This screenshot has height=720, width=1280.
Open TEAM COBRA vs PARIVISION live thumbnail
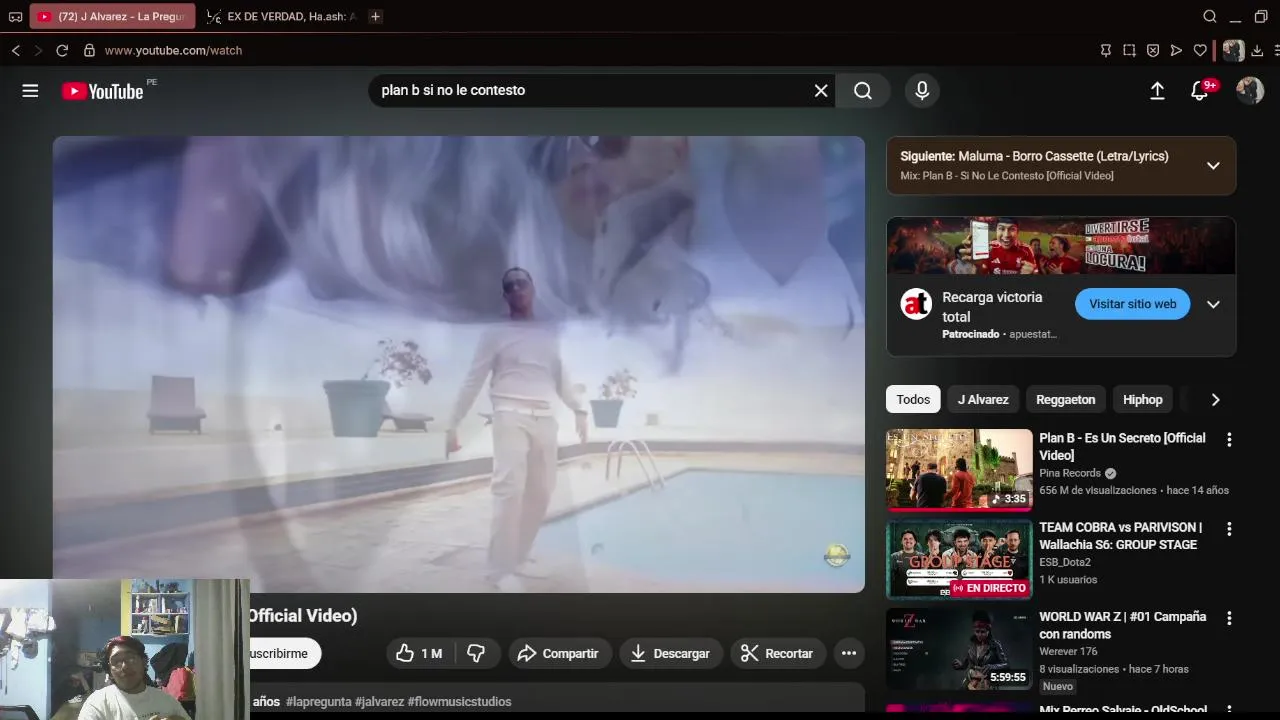pos(959,559)
